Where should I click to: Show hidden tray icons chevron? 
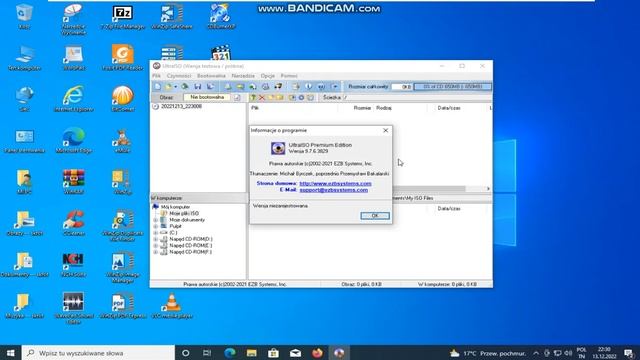click(536, 353)
